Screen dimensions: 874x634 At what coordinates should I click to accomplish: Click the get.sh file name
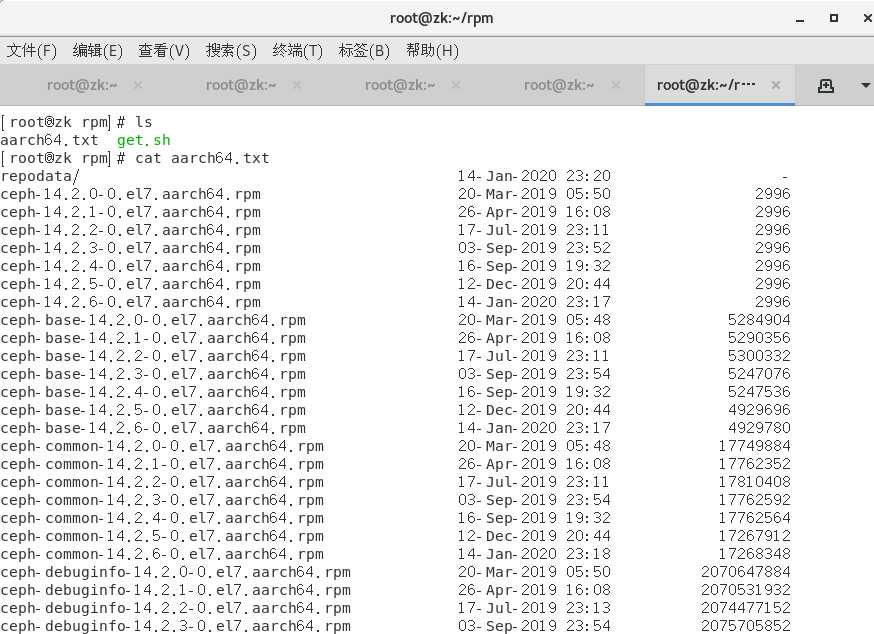(x=144, y=140)
